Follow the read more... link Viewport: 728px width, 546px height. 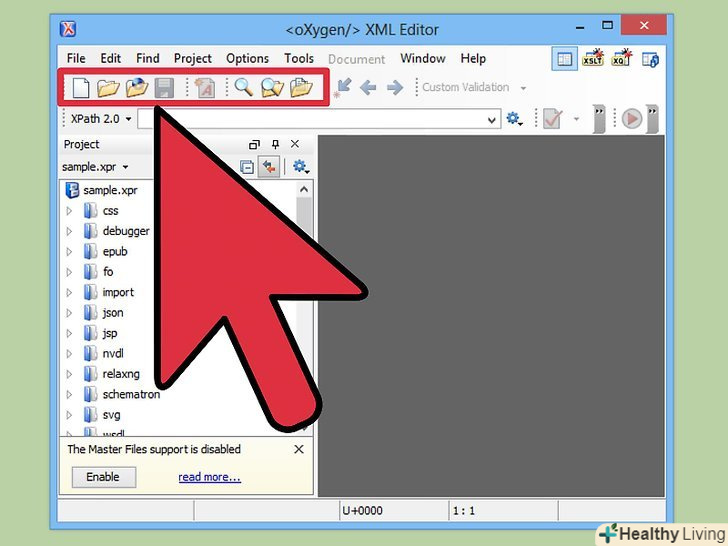click(209, 477)
